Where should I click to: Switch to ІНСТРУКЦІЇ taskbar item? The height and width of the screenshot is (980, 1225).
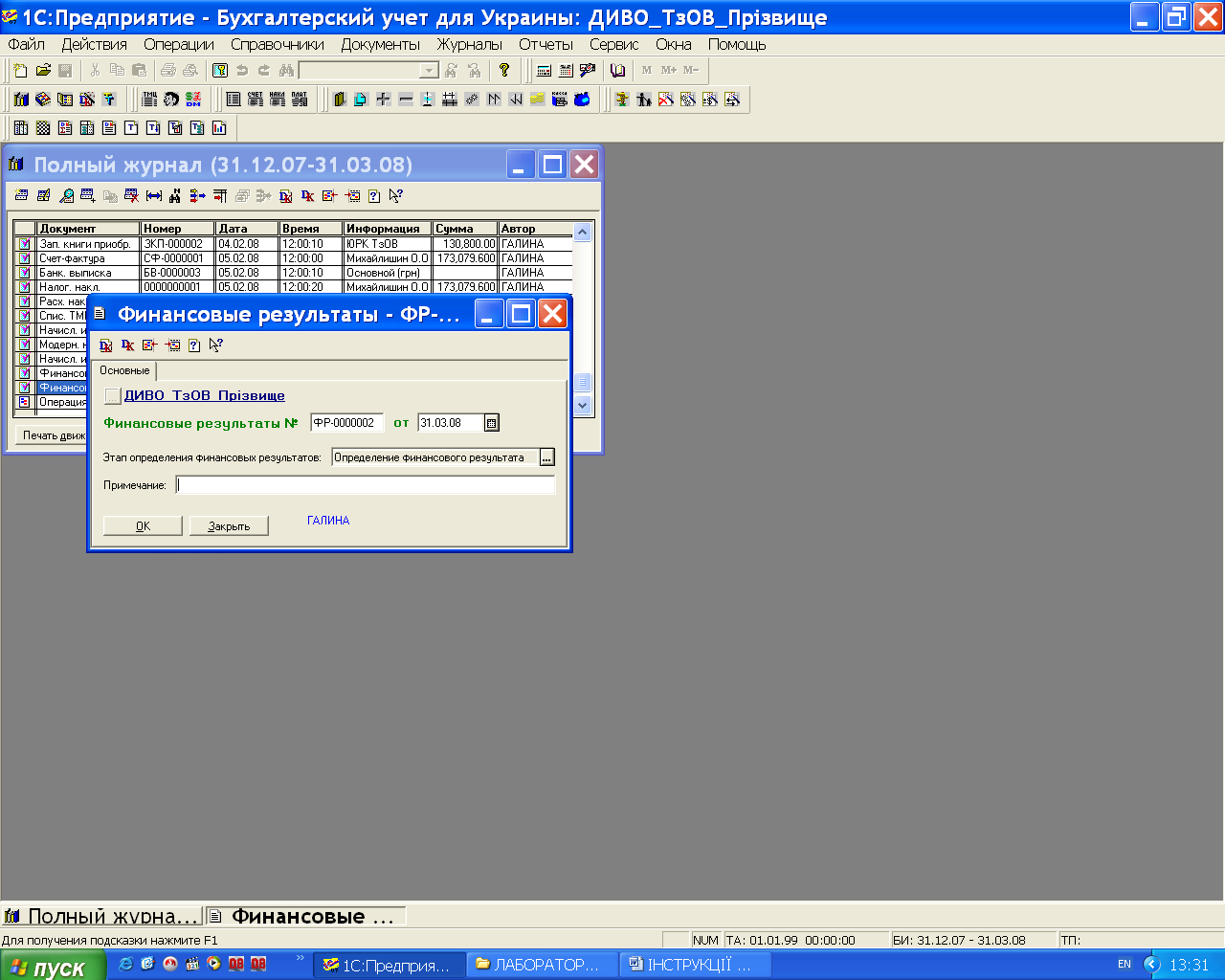click(x=695, y=965)
